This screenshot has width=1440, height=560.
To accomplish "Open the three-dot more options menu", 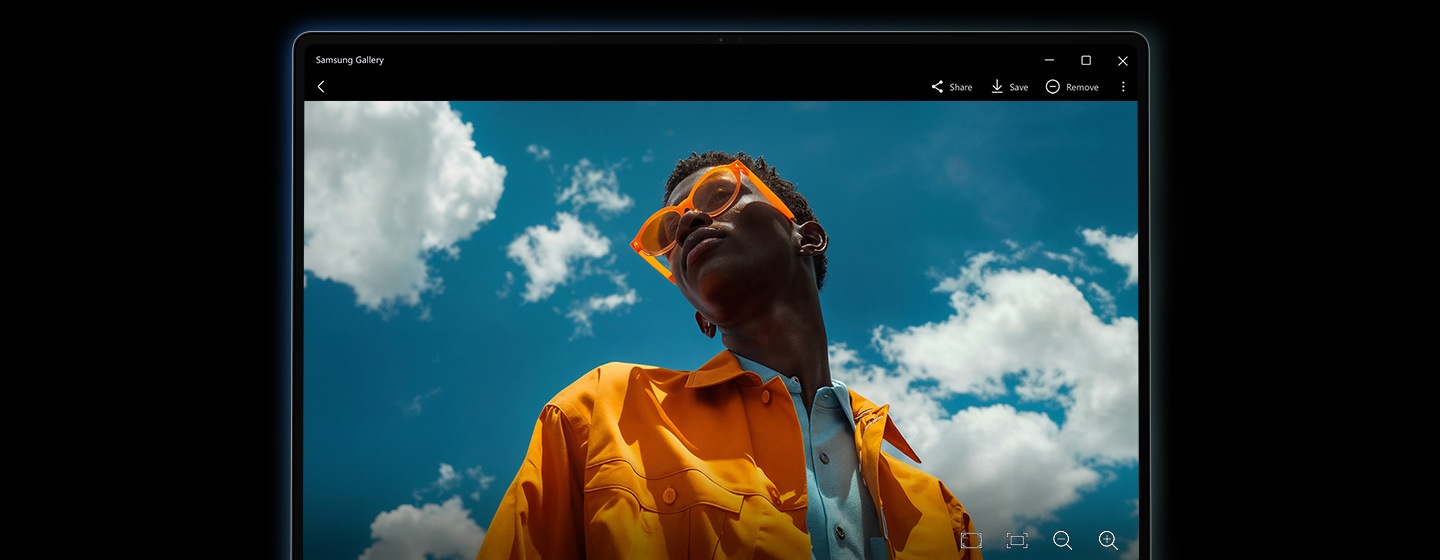I will (x=1123, y=87).
